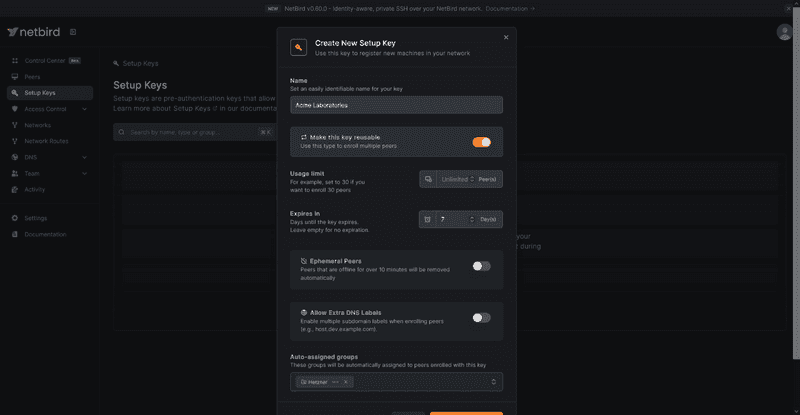Viewport: 800px width, 415px height.
Task: Open the user avatar menu
Action: point(785,32)
